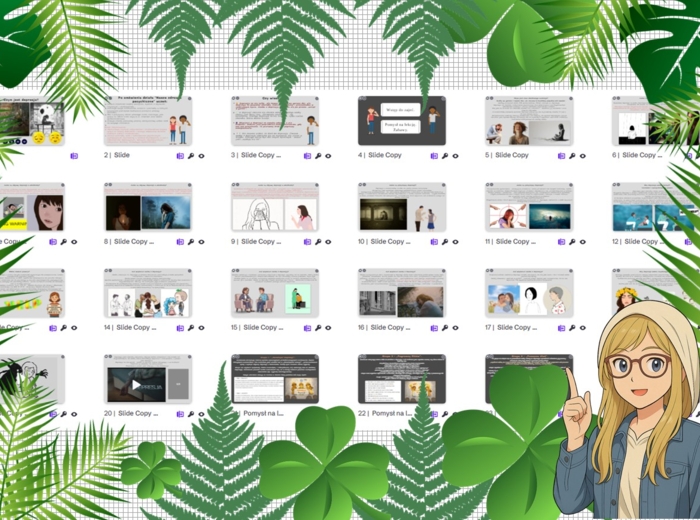Open the purple notes icon for slide 5

(561, 156)
